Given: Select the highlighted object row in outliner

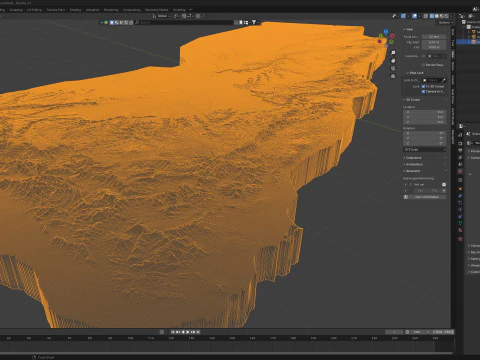Looking at the screenshot, I should coord(468,42).
